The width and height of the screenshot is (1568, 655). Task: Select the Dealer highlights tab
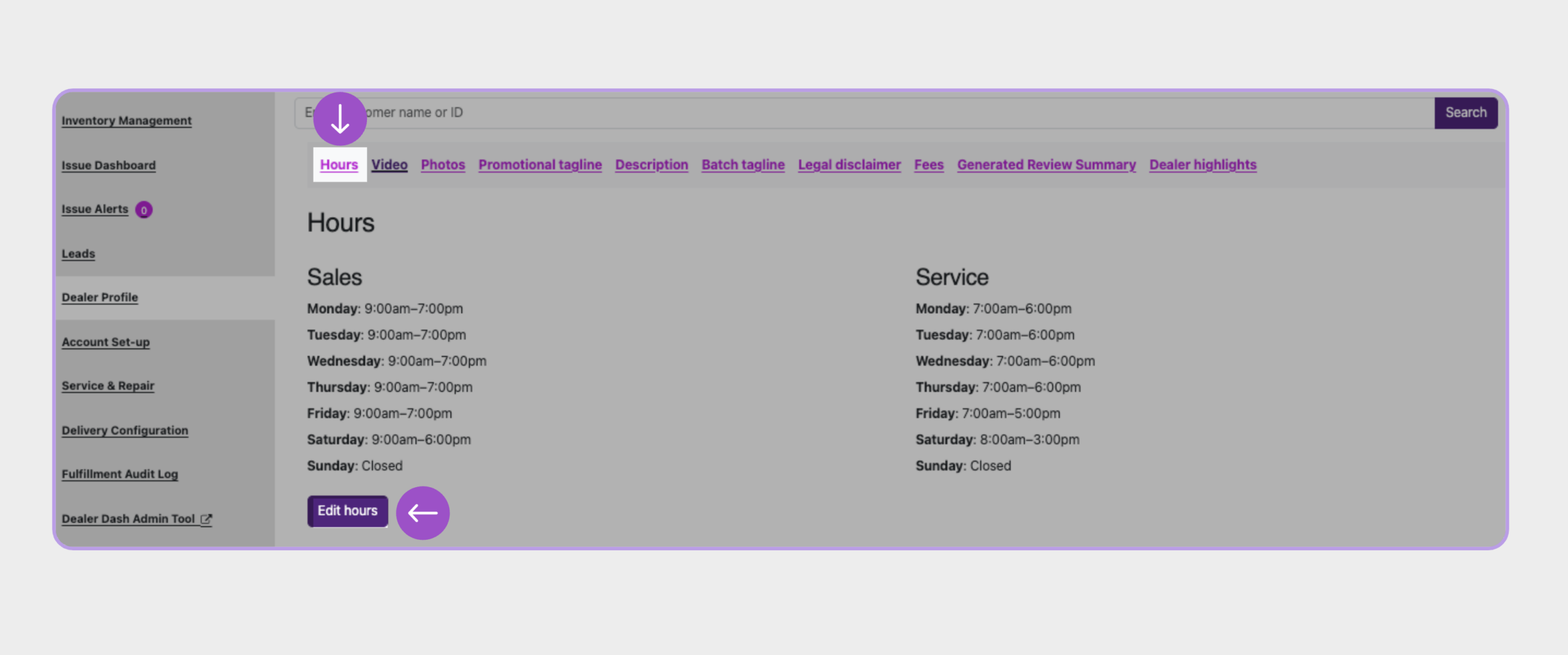pyautogui.click(x=1203, y=165)
